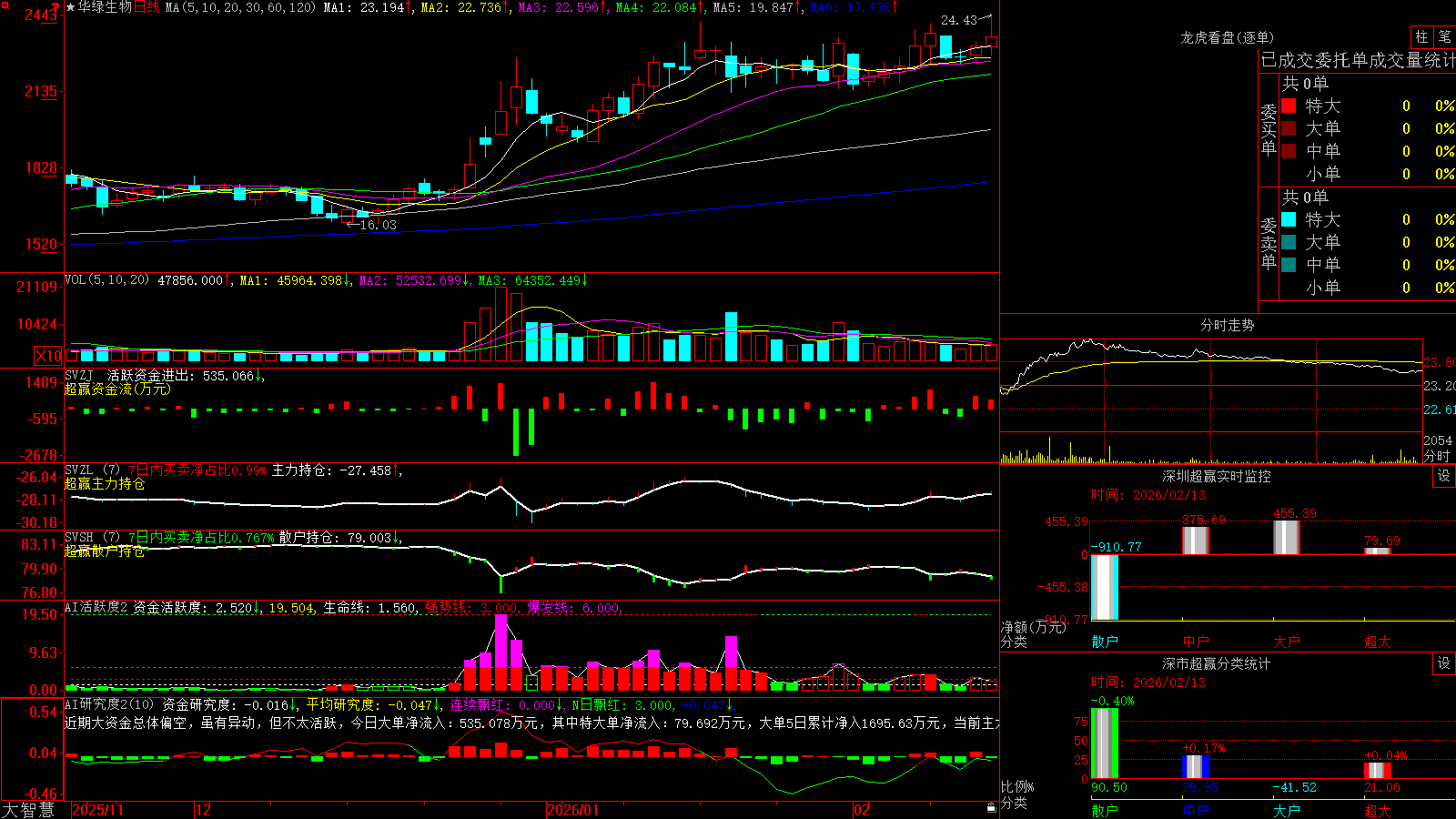
Task: Click the dark red 中单 buy-order swatch
Action: point(1289,151)
